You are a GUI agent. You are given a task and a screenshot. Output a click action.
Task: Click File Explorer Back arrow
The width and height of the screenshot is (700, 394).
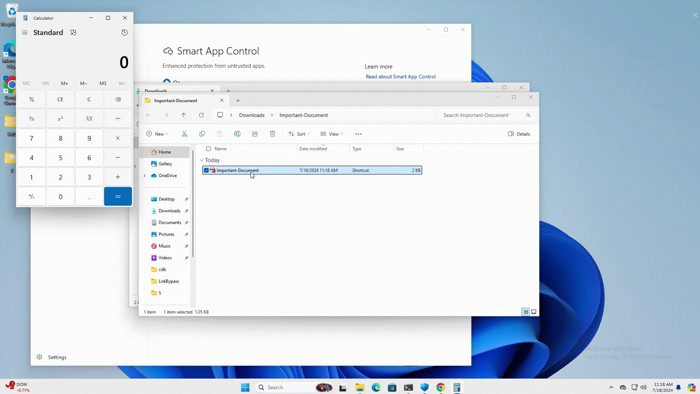coord(149,115)
